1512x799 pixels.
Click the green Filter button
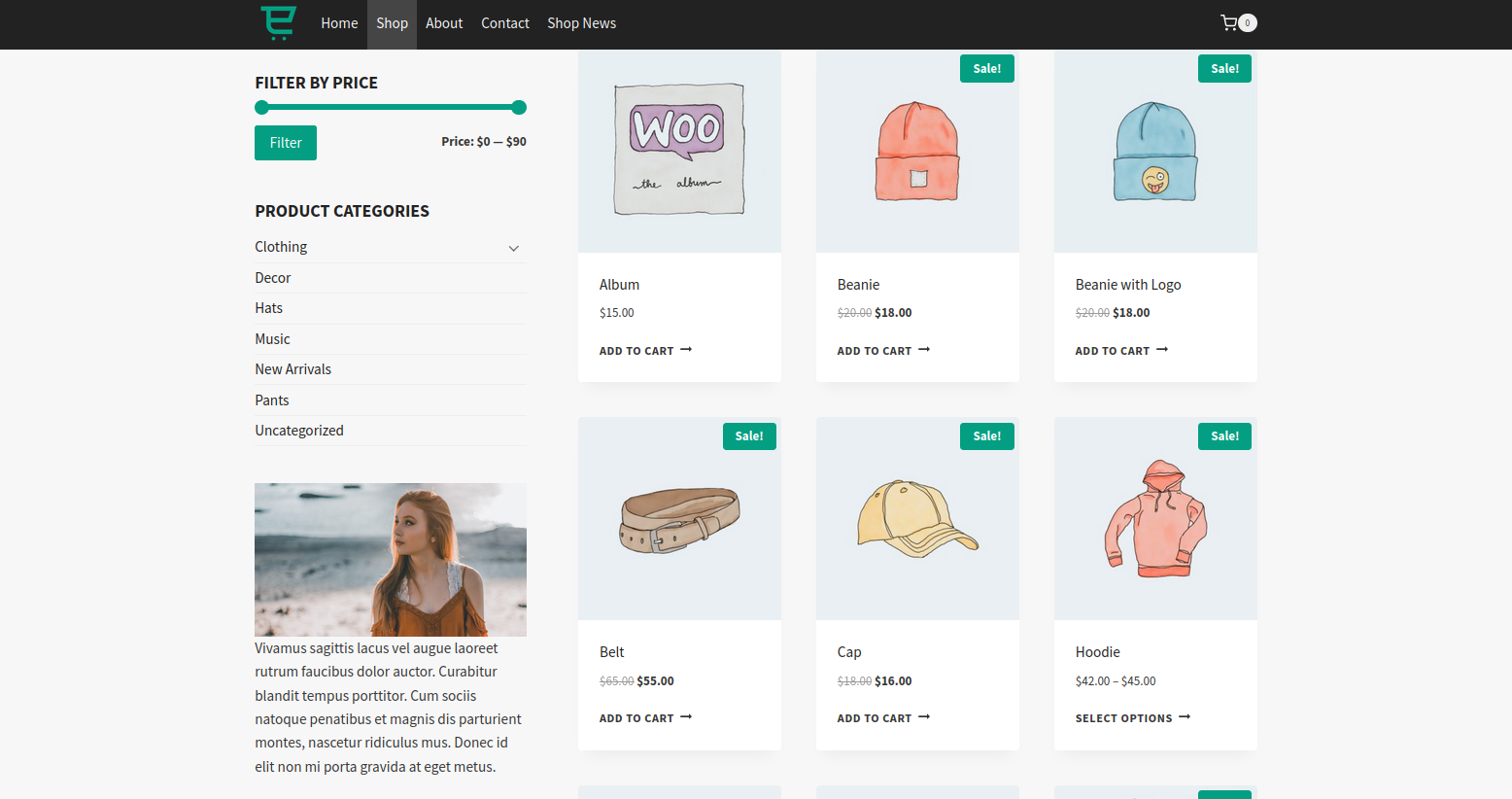click(x=286, y=143)
